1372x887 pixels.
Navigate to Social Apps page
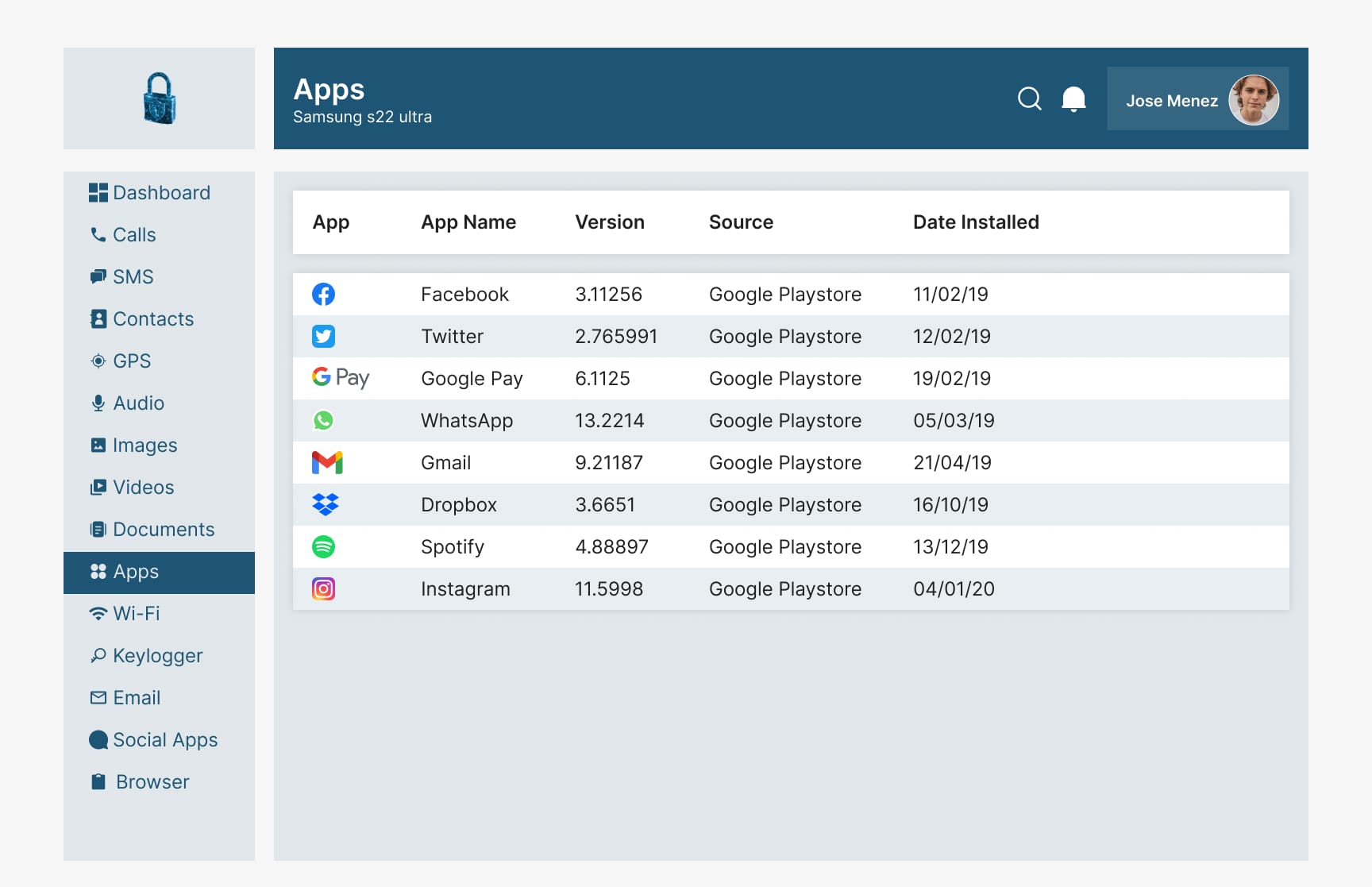[x=154, y=740]
